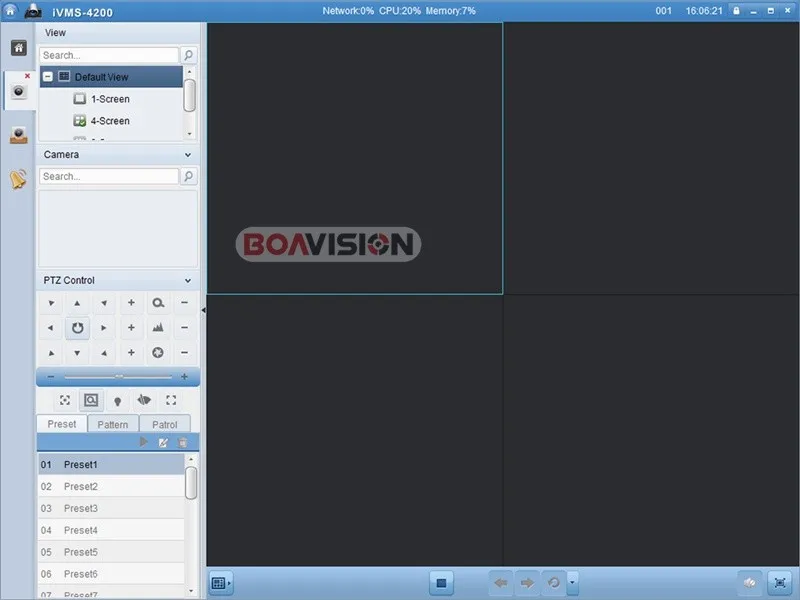The height and width of the screenshot is (600, 800).
Task: Click focus plus button in PTZ control
Action: click(131, 328)
